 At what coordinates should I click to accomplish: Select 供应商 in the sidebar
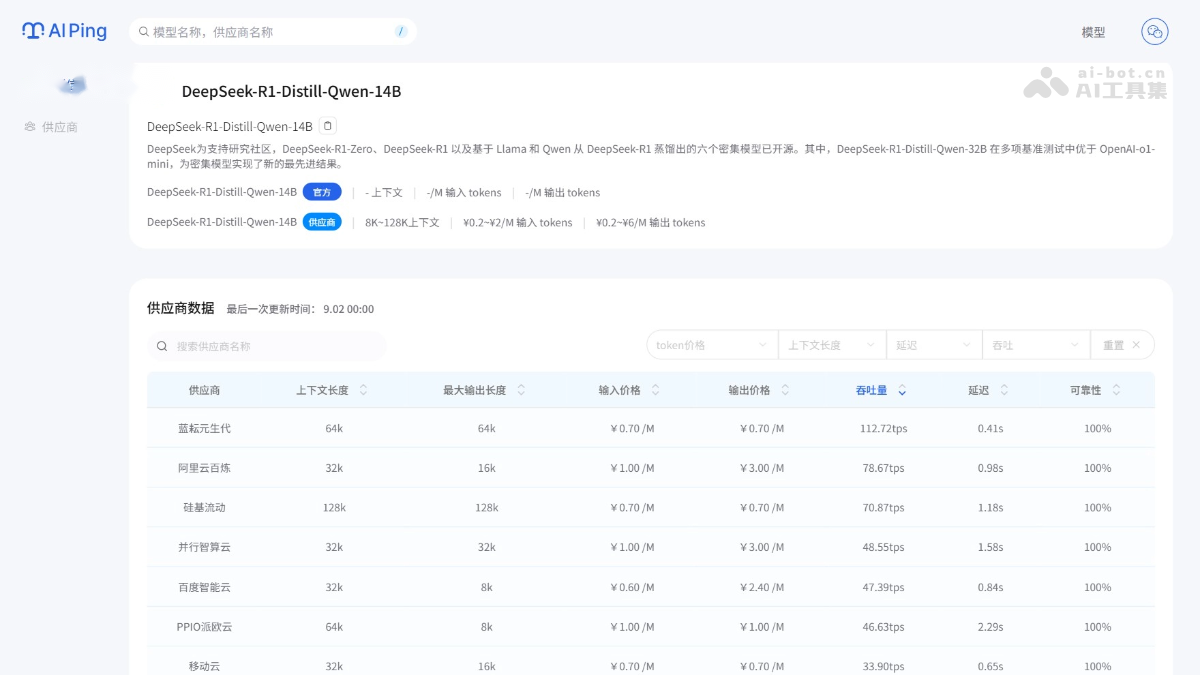tap(51, 127)
